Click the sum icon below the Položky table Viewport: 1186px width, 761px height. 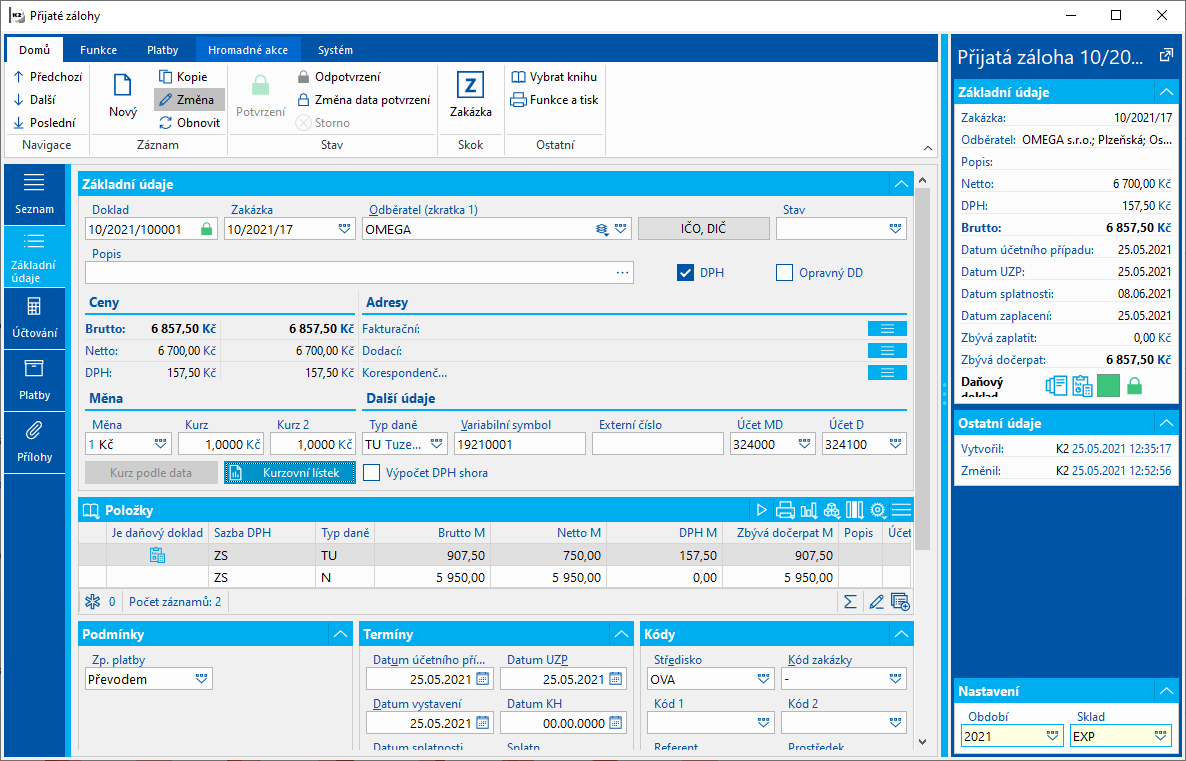pos(850,602)
